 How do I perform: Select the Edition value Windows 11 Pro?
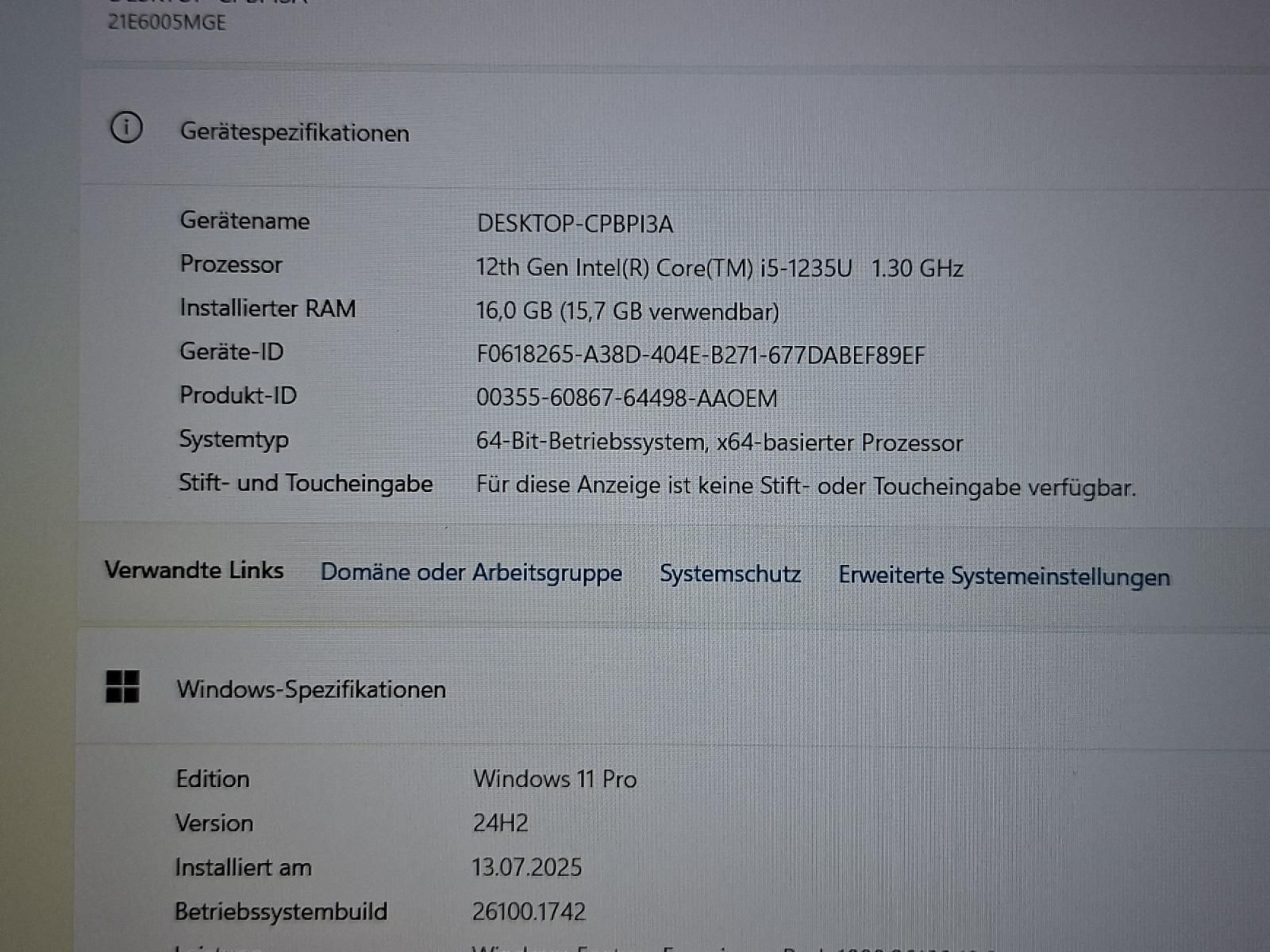(554, 779)
